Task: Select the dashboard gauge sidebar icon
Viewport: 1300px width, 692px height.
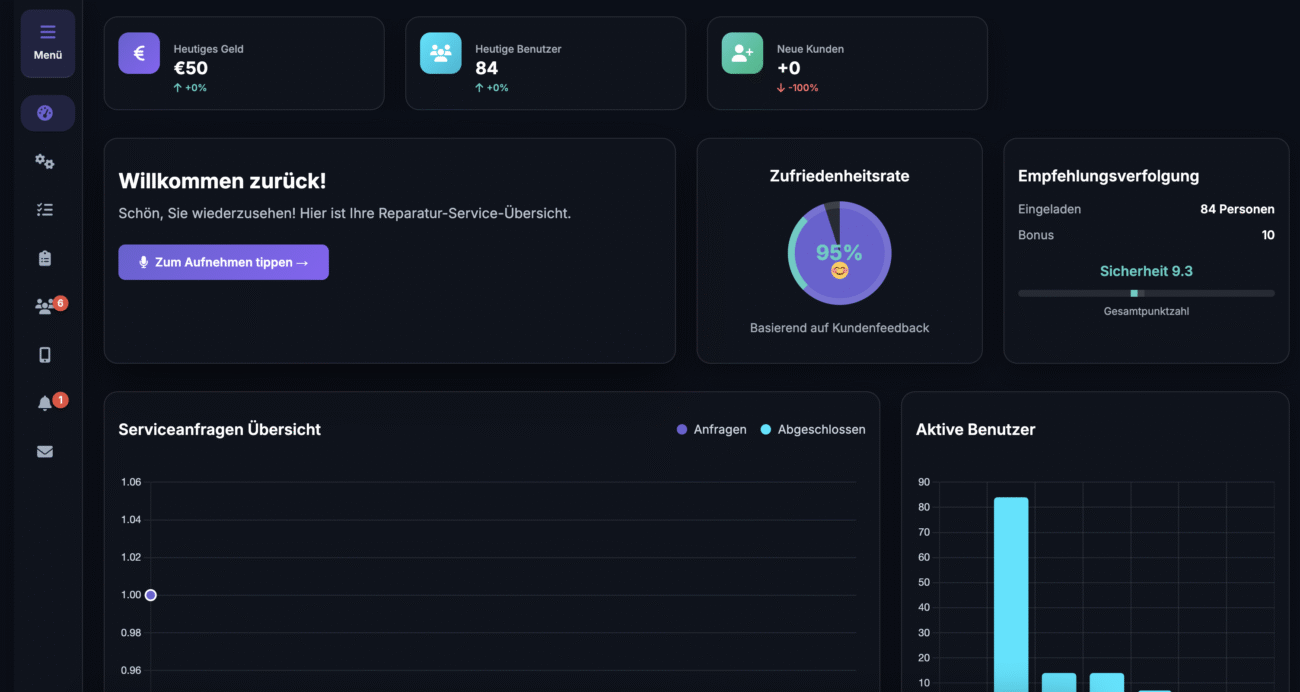Action: point(45,113)
